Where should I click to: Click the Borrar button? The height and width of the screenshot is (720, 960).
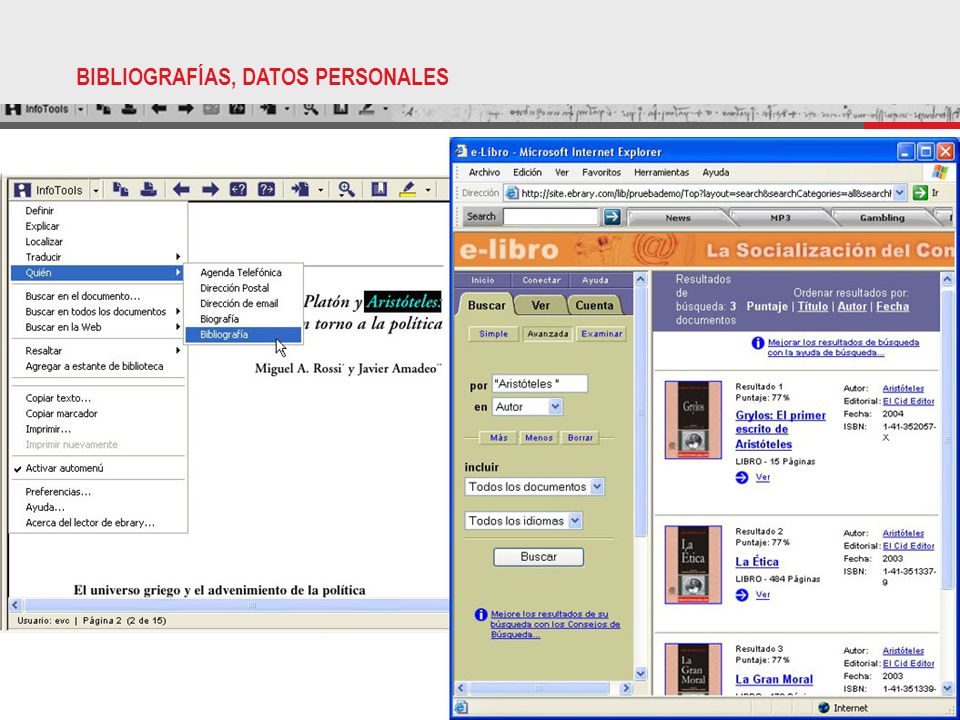[580, 438]
